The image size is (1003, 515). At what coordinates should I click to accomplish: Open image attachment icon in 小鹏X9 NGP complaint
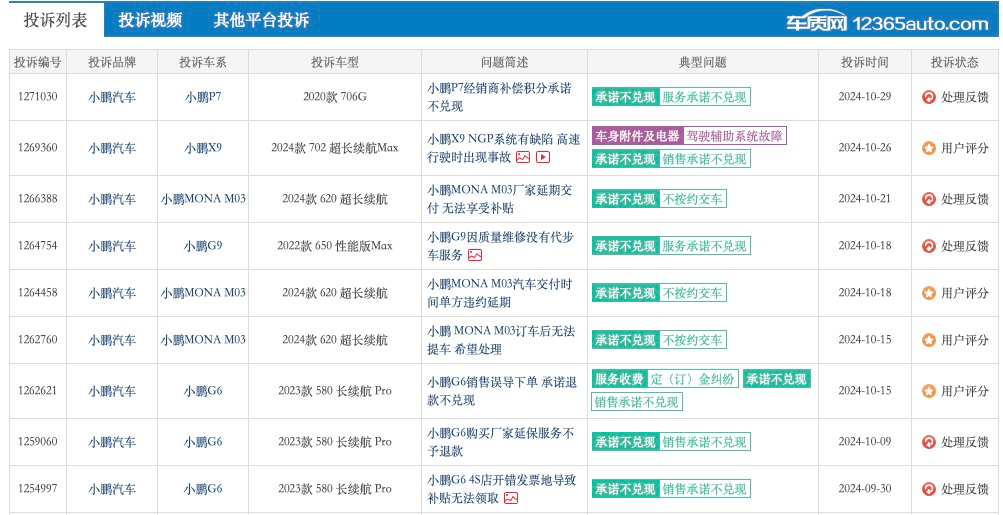pyautogui.click(x=523, y=157)
